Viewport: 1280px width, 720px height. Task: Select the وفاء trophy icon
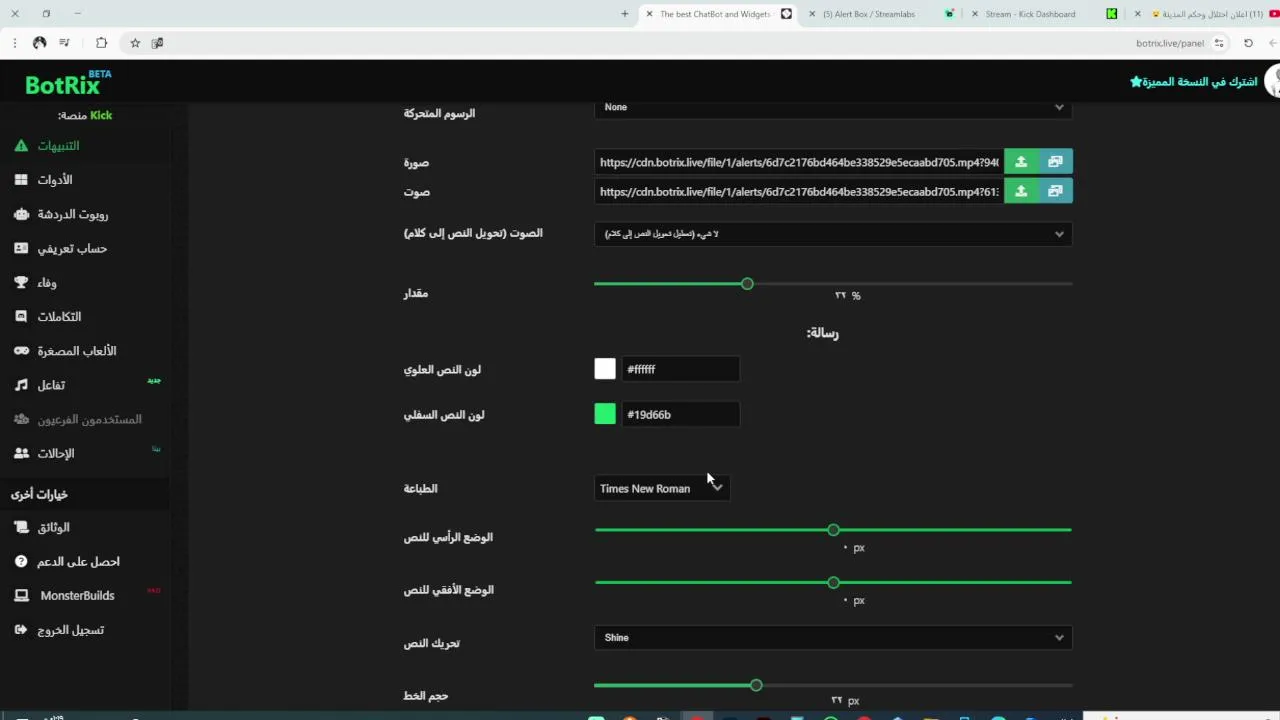click(x=21, y=283)
